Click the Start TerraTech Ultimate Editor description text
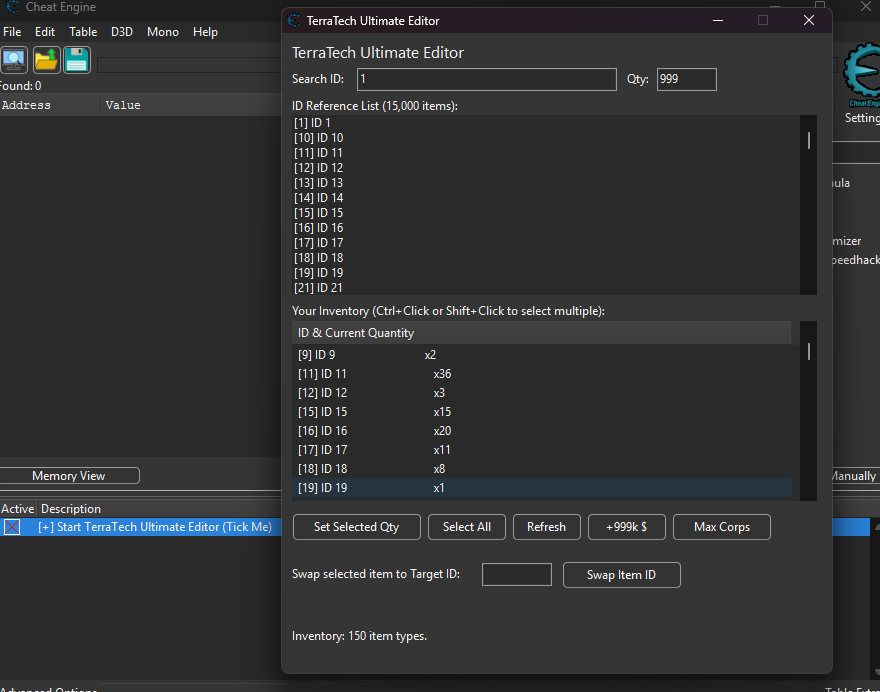880x692 pixels. click(x=155, y=527)
